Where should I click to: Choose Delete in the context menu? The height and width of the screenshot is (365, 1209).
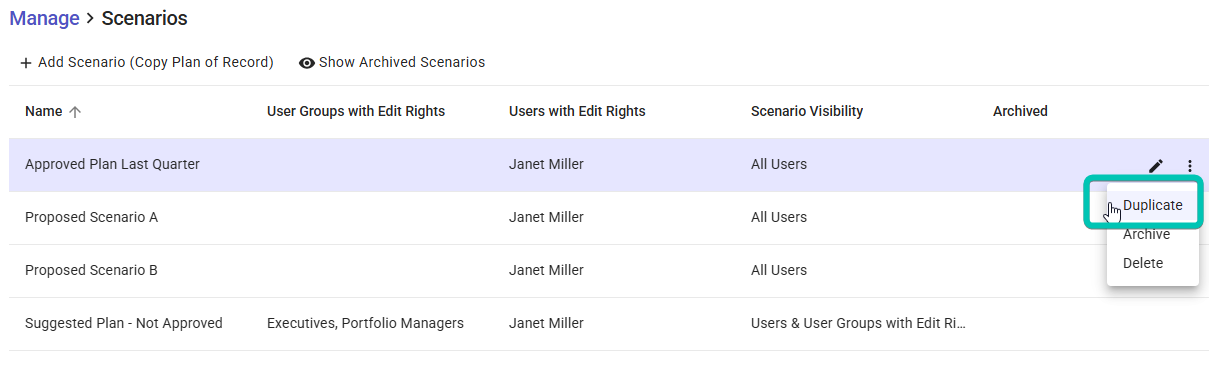click(x=1143, y=263)
